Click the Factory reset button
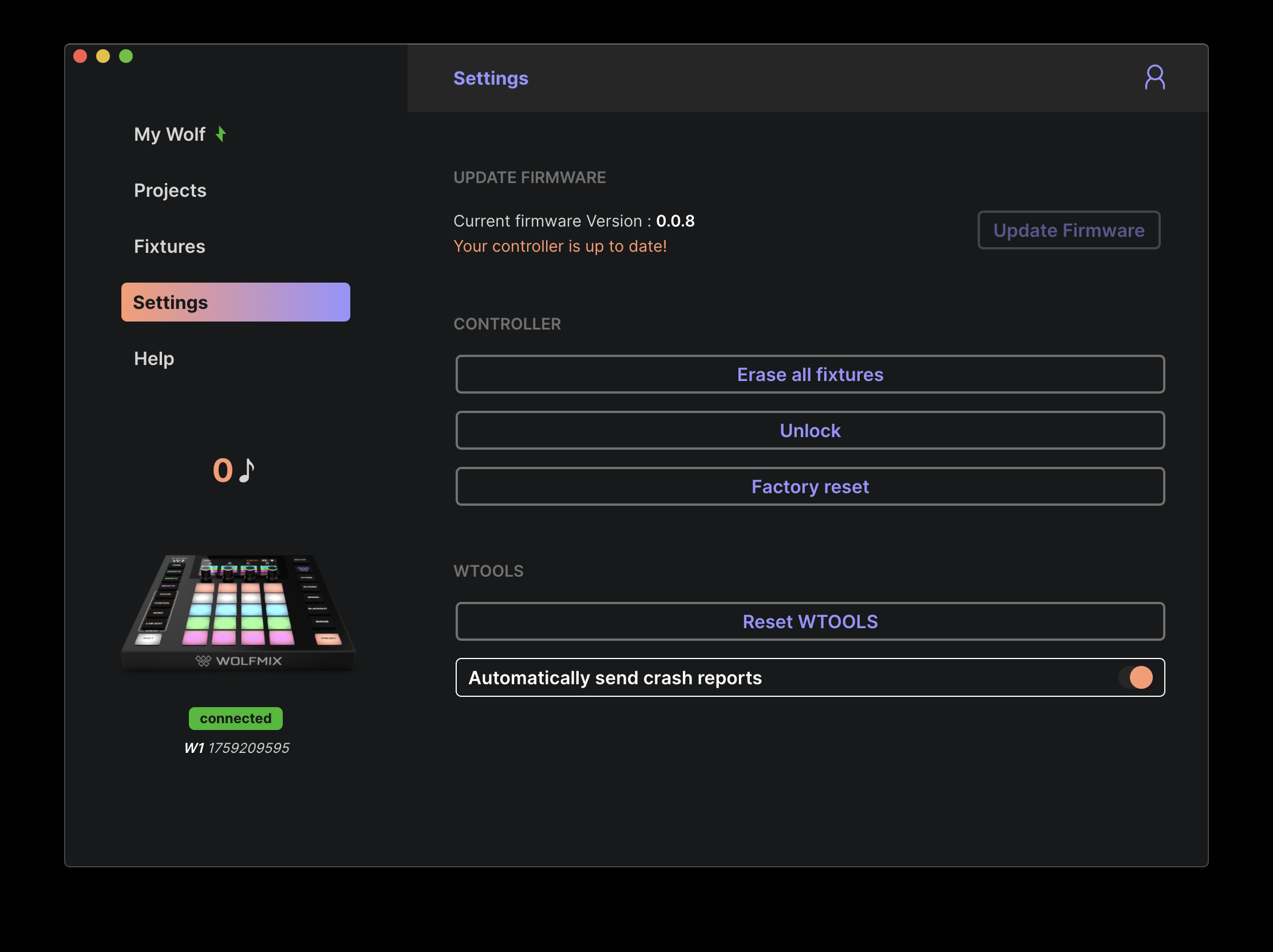This screenshot has width=1273, height=952. (810, 487)
